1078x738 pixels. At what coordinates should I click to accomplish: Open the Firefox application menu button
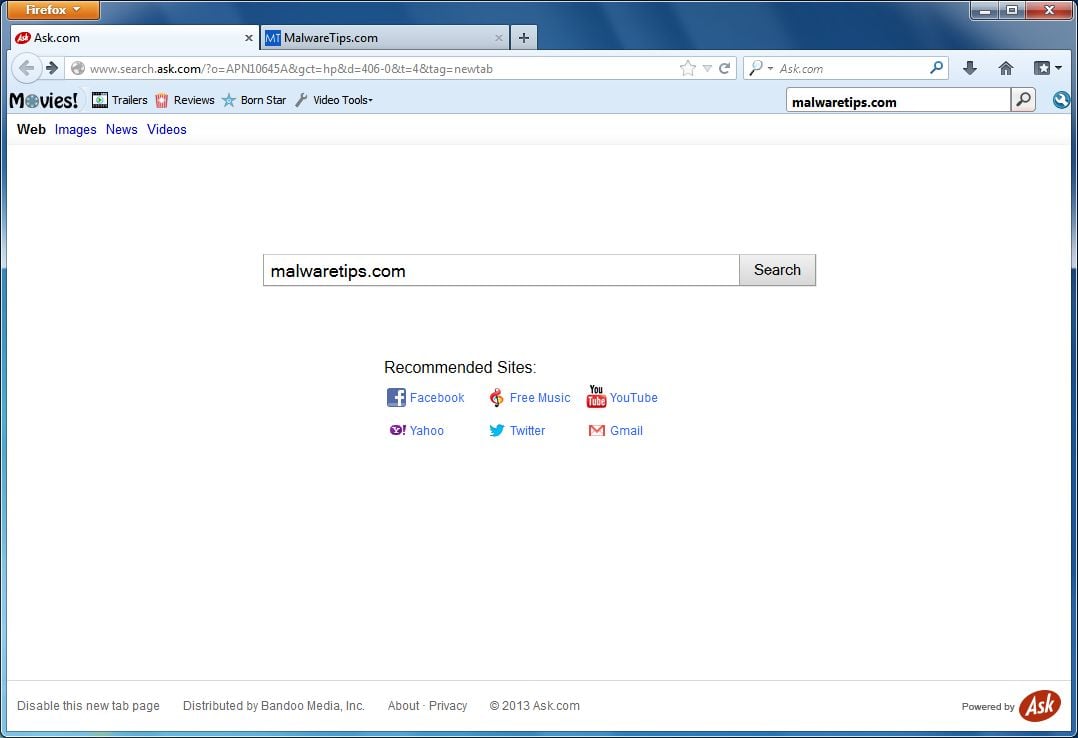(53, 10)
